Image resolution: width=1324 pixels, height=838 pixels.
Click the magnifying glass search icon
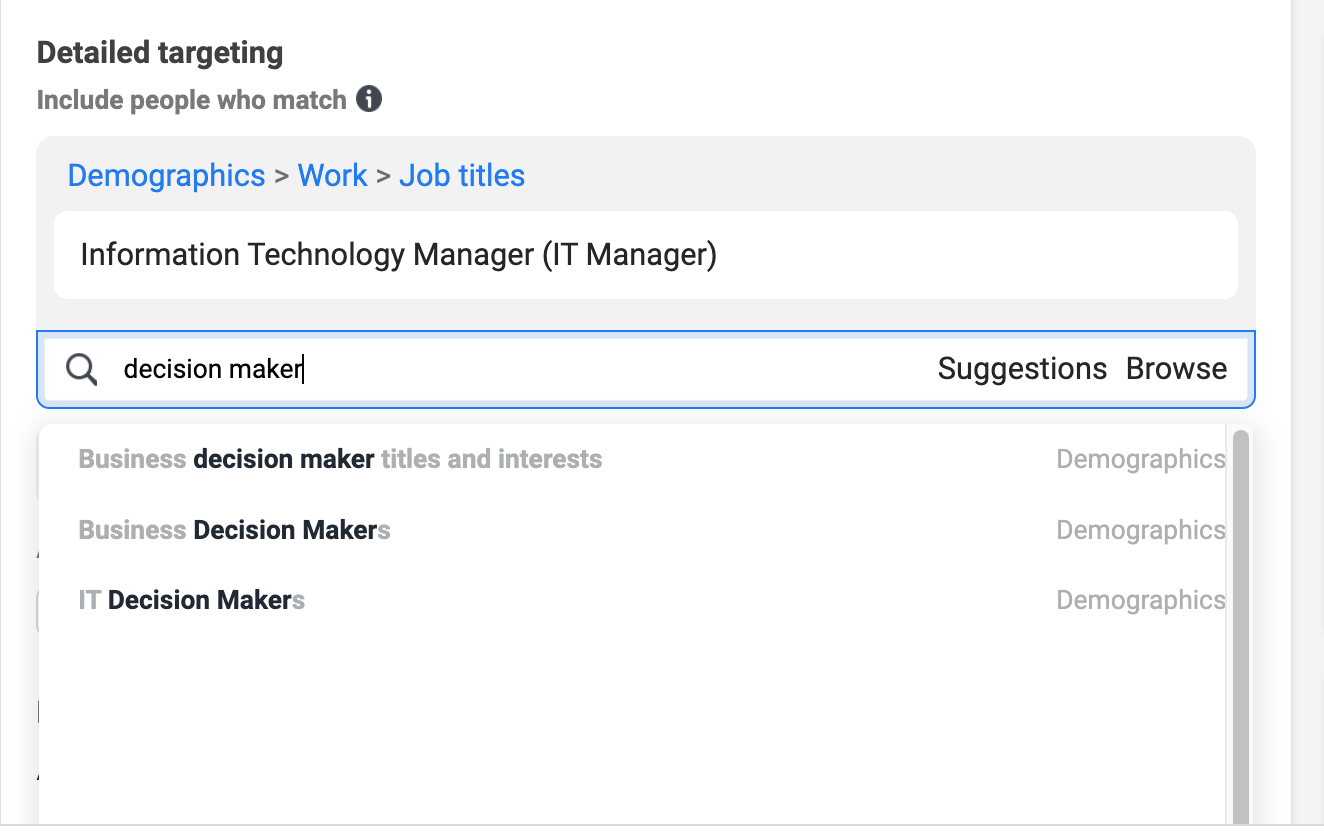pos(82,370)
